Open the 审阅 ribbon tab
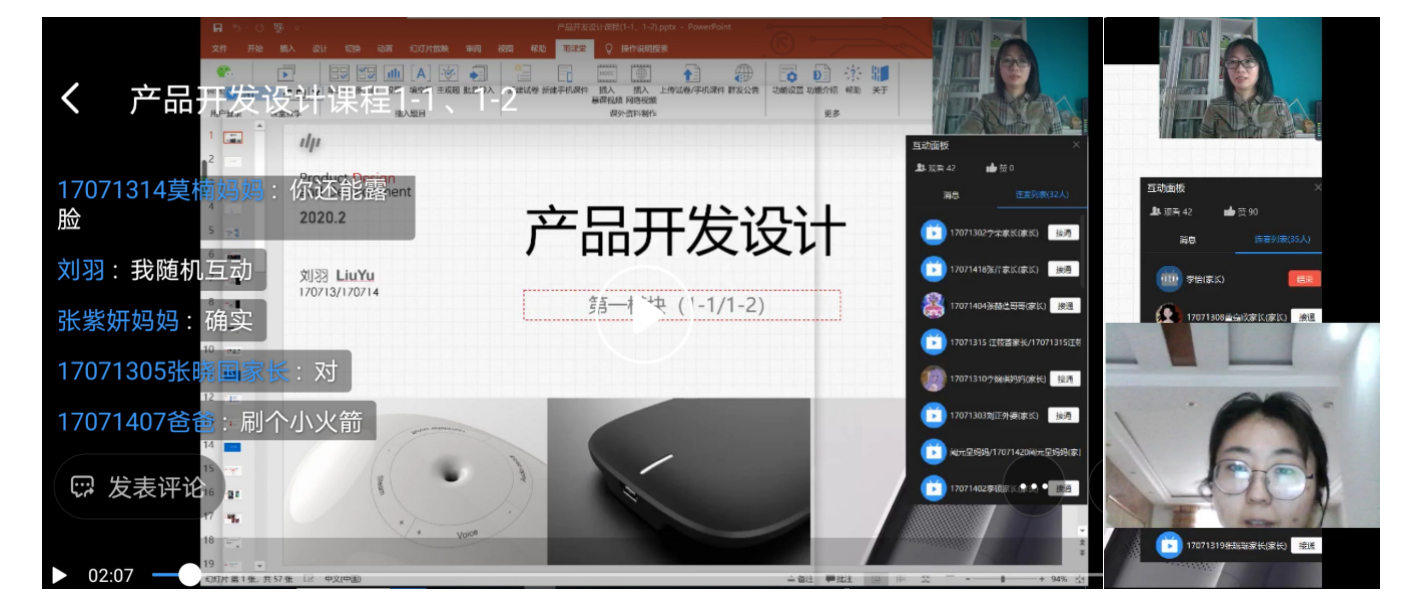 coord(473,48)
